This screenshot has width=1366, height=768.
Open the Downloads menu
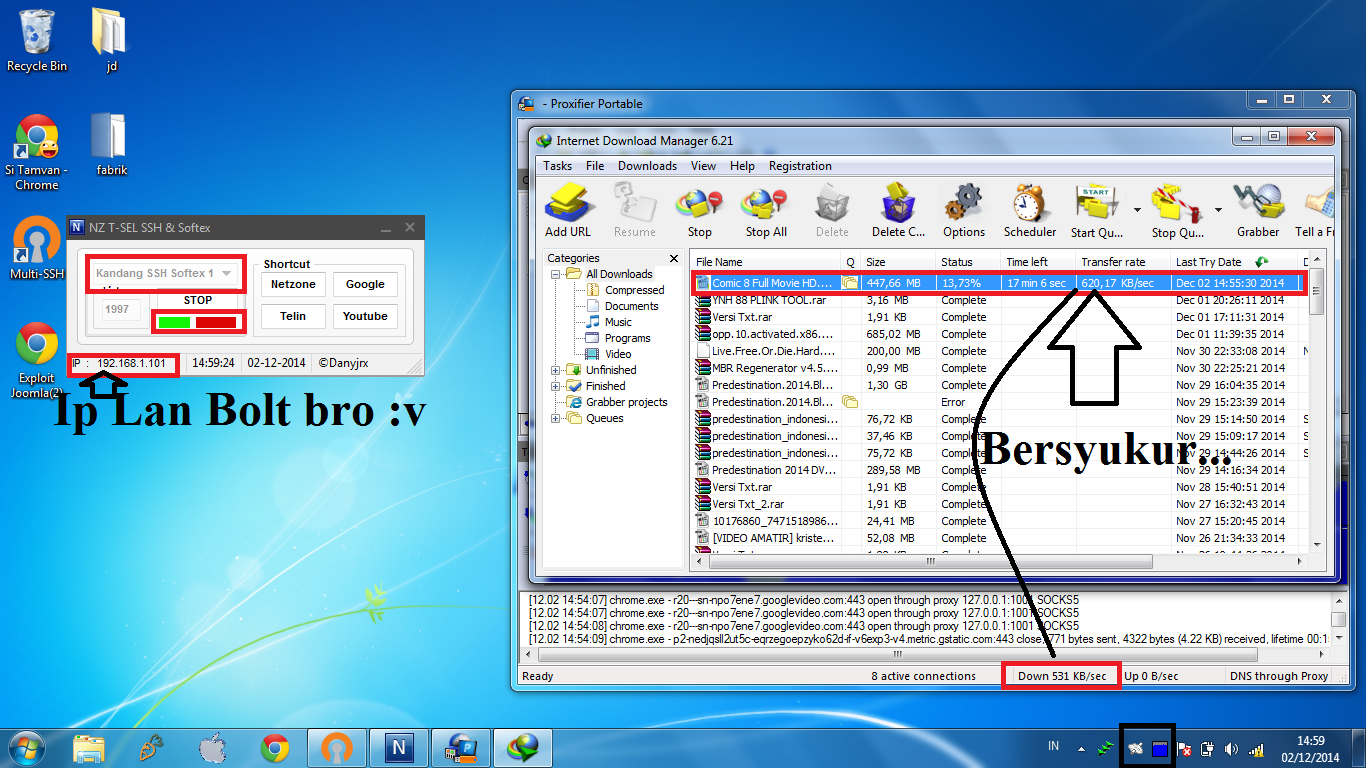(x=647, y=166)
